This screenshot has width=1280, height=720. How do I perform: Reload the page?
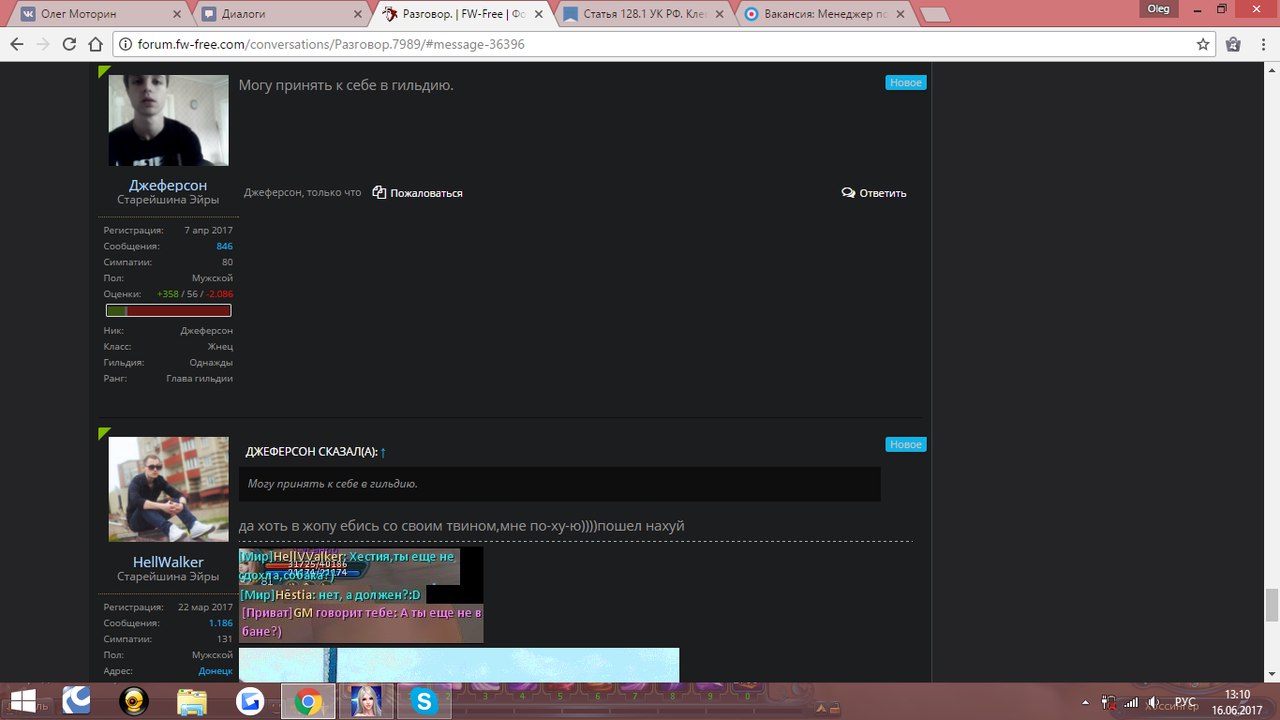69,45
